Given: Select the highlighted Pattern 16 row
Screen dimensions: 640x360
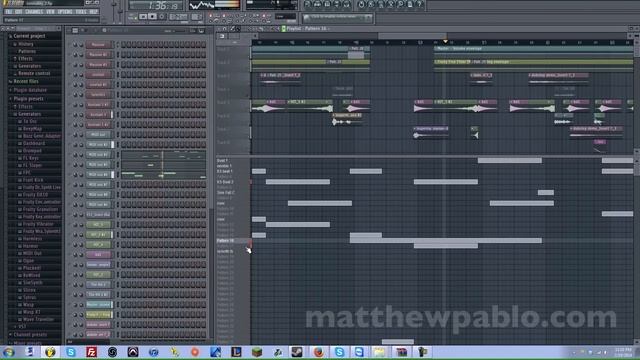Looking at the screenshot, I should tap(233, 241).
